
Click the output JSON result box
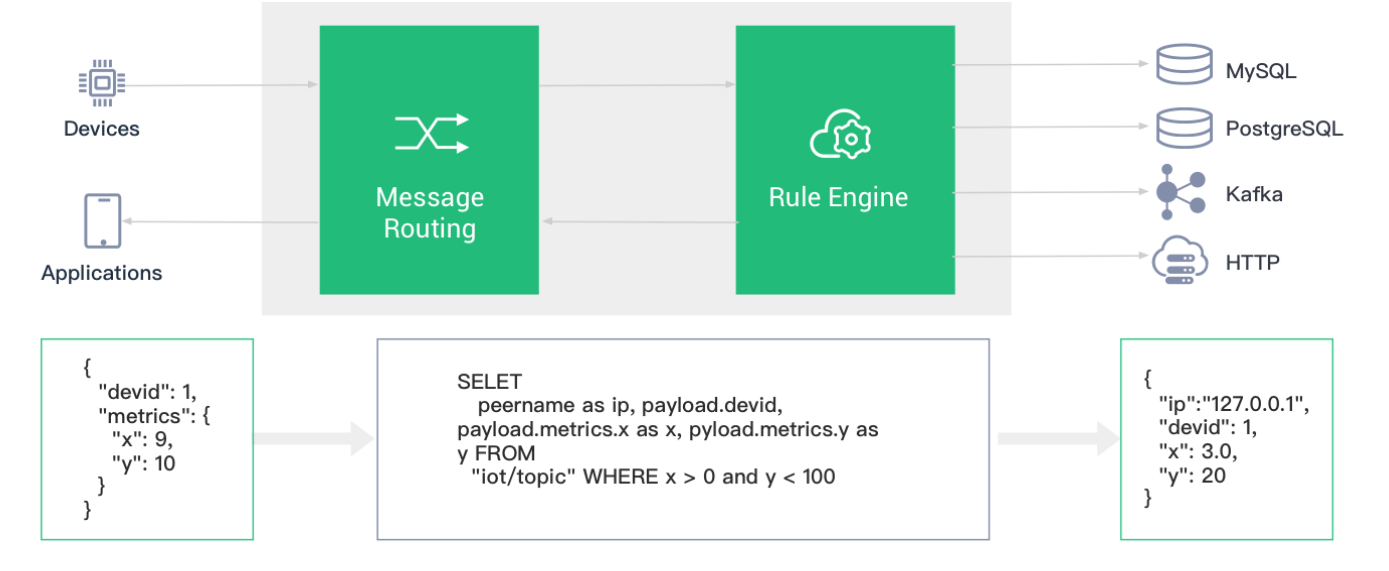pos(1226,439)
